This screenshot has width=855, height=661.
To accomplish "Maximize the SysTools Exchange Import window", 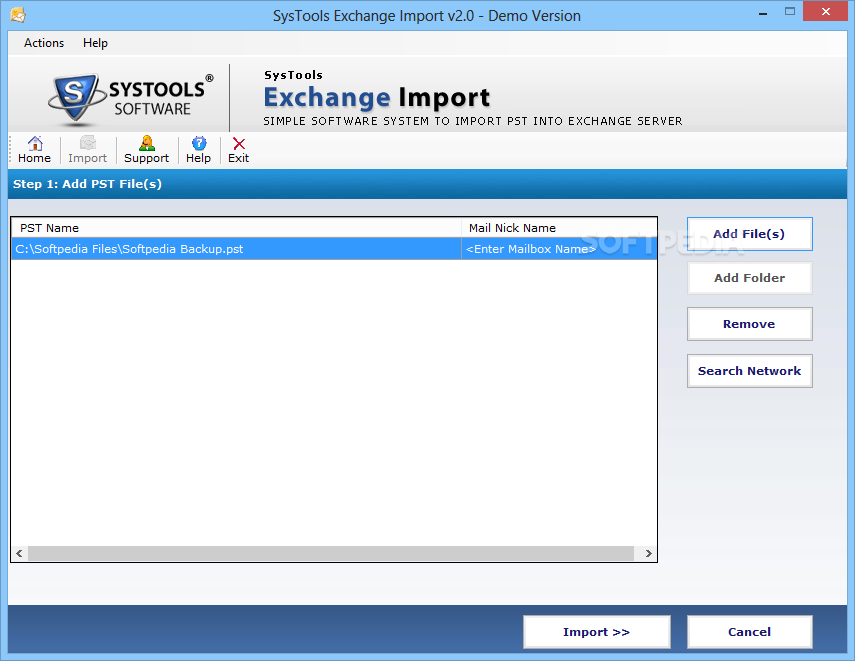I will [790, 12].
